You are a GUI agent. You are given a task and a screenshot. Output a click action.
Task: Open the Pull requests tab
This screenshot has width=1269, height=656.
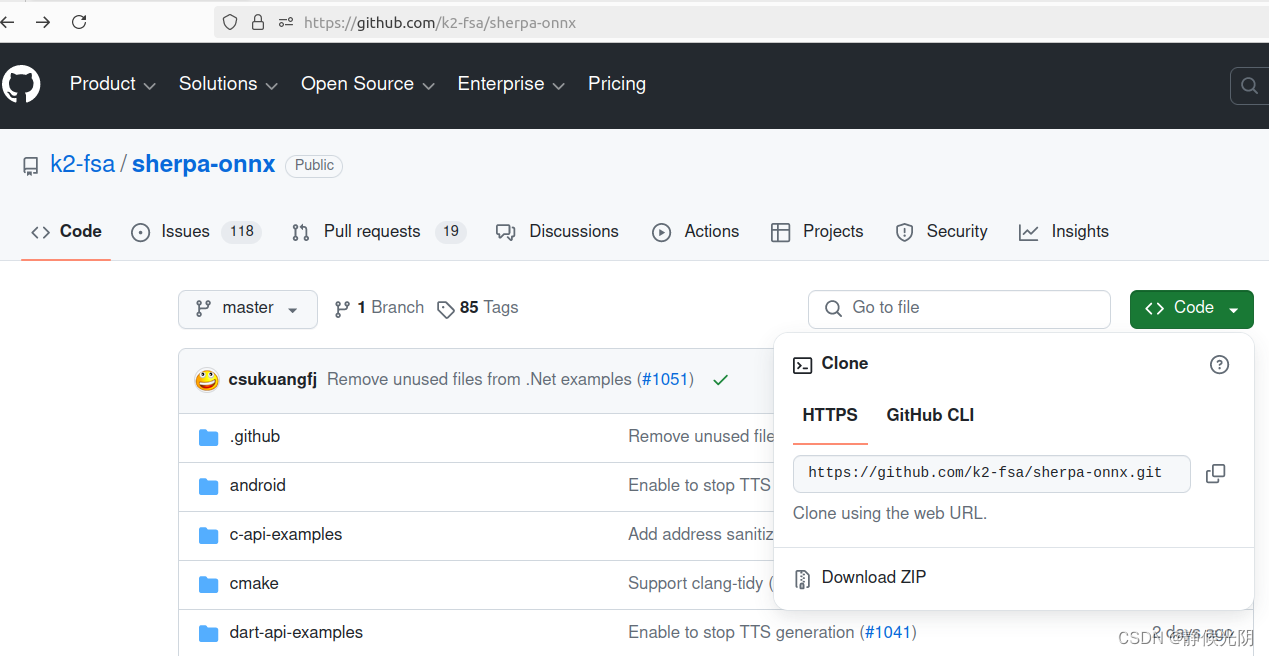coord(378,232)
